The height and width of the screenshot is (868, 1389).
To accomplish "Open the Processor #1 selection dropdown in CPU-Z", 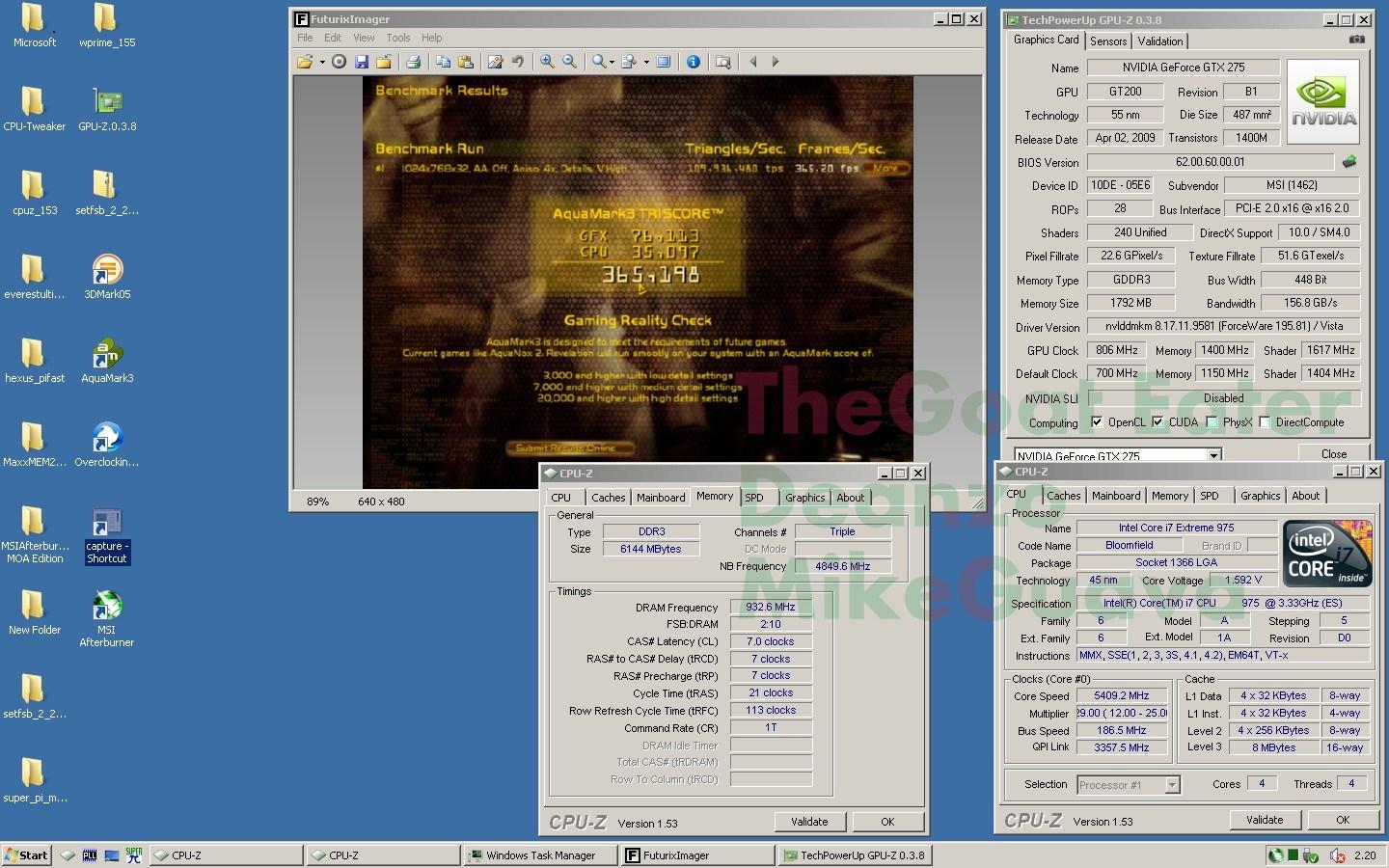I will (x=1172, y=785).
